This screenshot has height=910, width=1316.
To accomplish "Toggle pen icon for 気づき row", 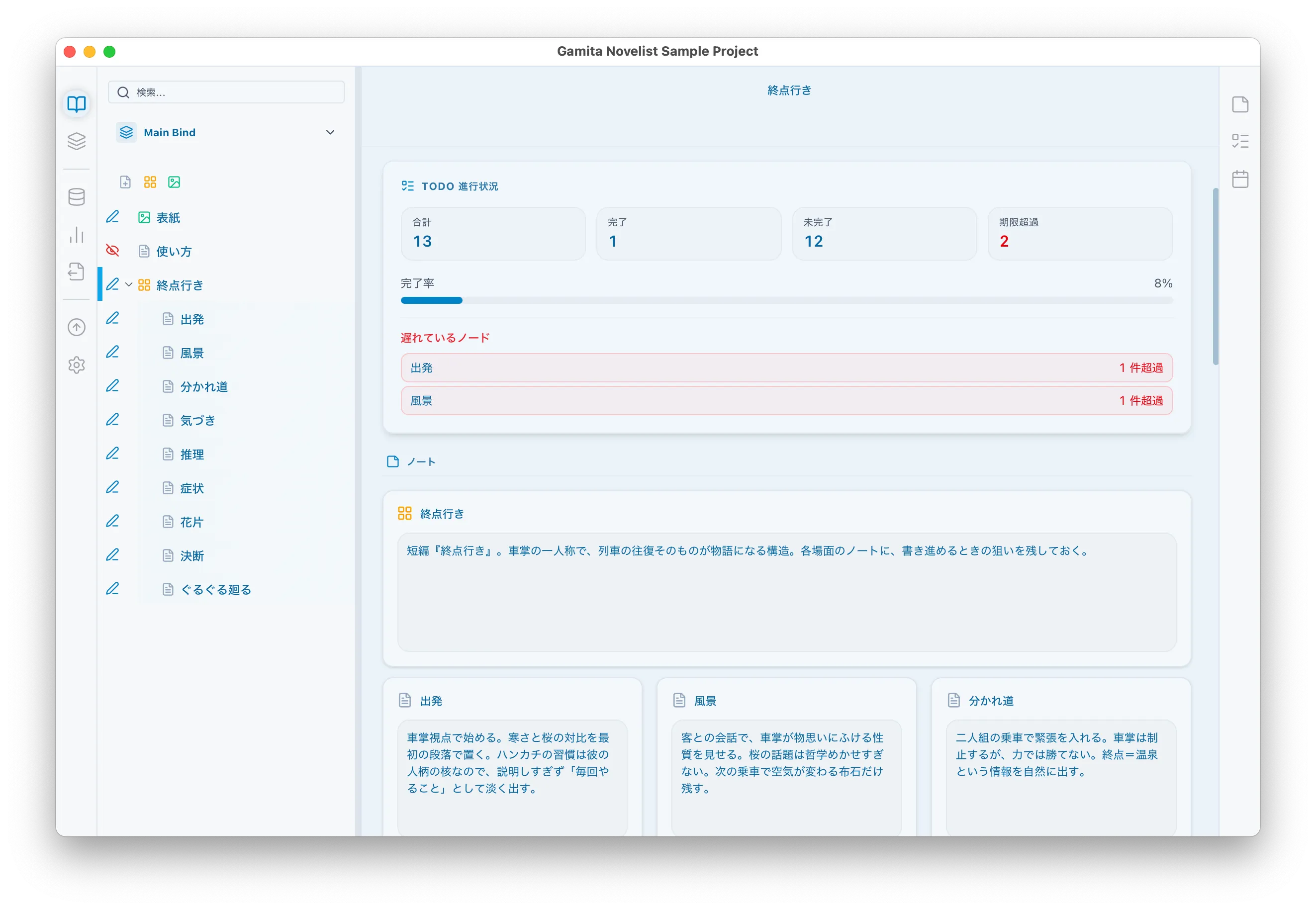I will click(x=112, y=420).
